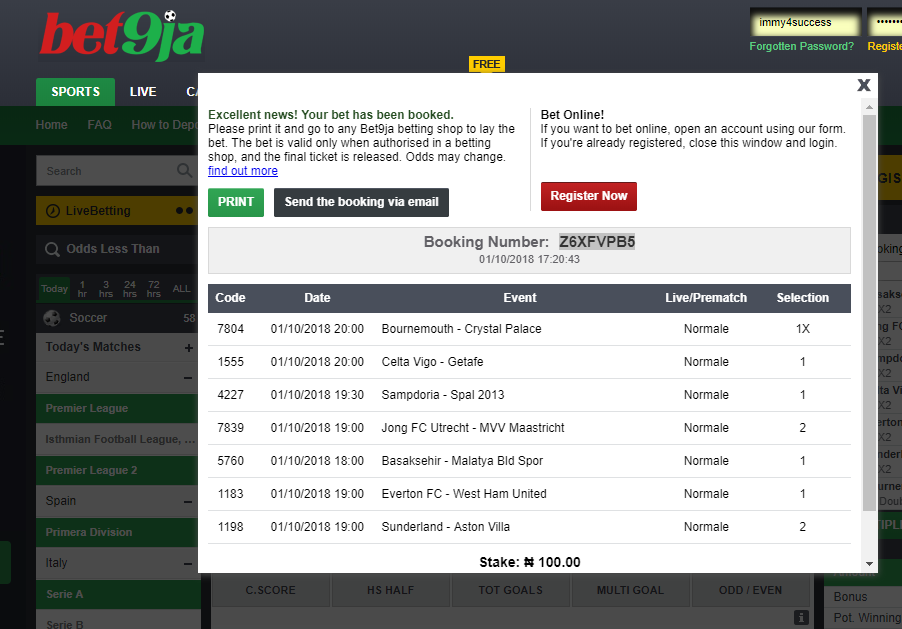Click Basaksehir - Malatya Bld Spor event
The width and height of the screenshot is (902, 629).
tap(463, 461)
